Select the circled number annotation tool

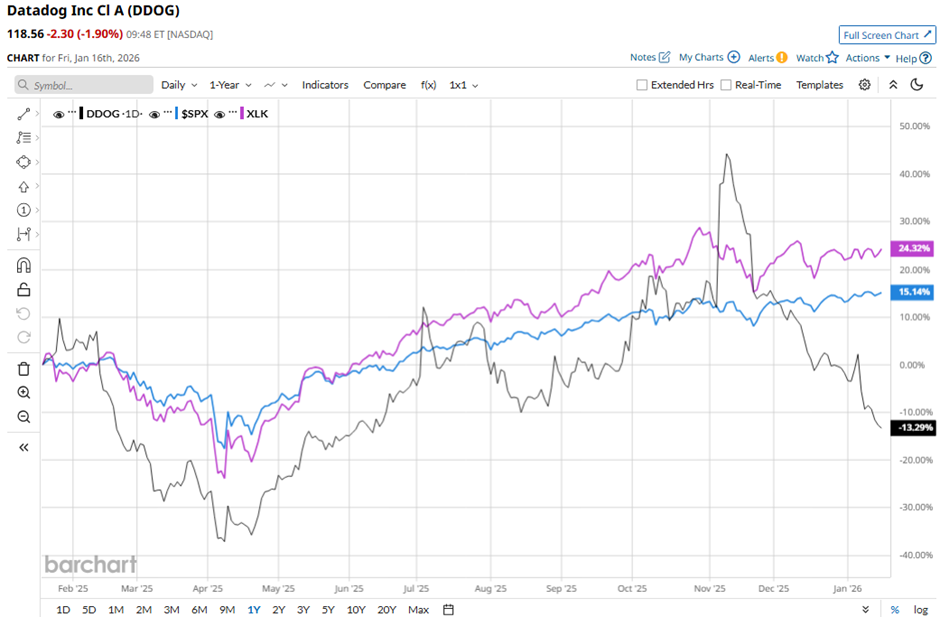(23, 210)
